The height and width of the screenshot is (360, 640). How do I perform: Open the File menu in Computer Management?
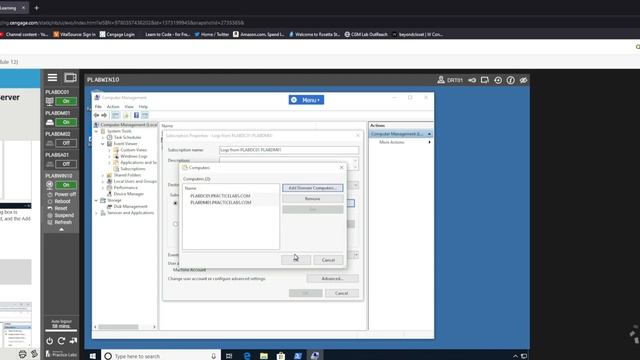tap(98, 107)
